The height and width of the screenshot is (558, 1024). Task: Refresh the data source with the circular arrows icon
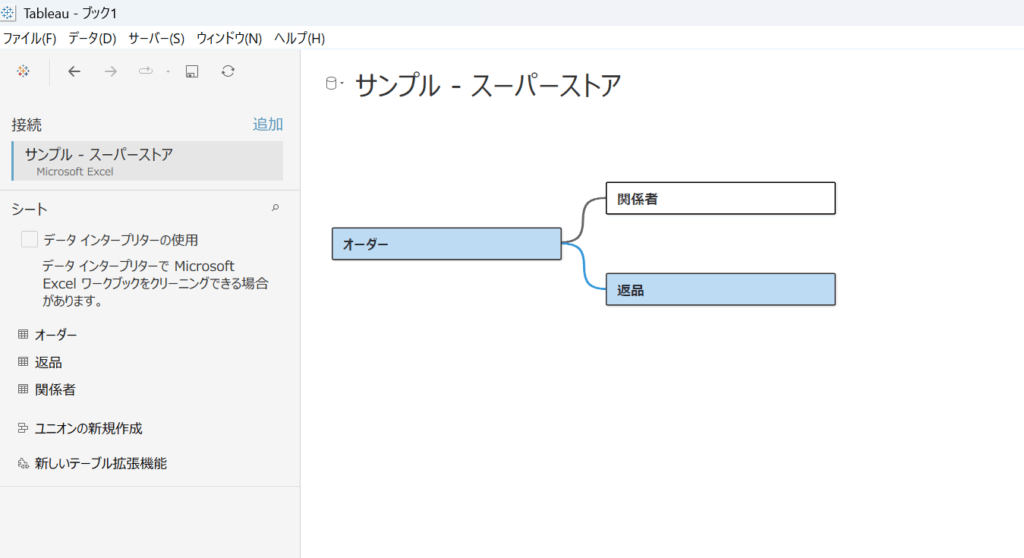click(228, 71)
